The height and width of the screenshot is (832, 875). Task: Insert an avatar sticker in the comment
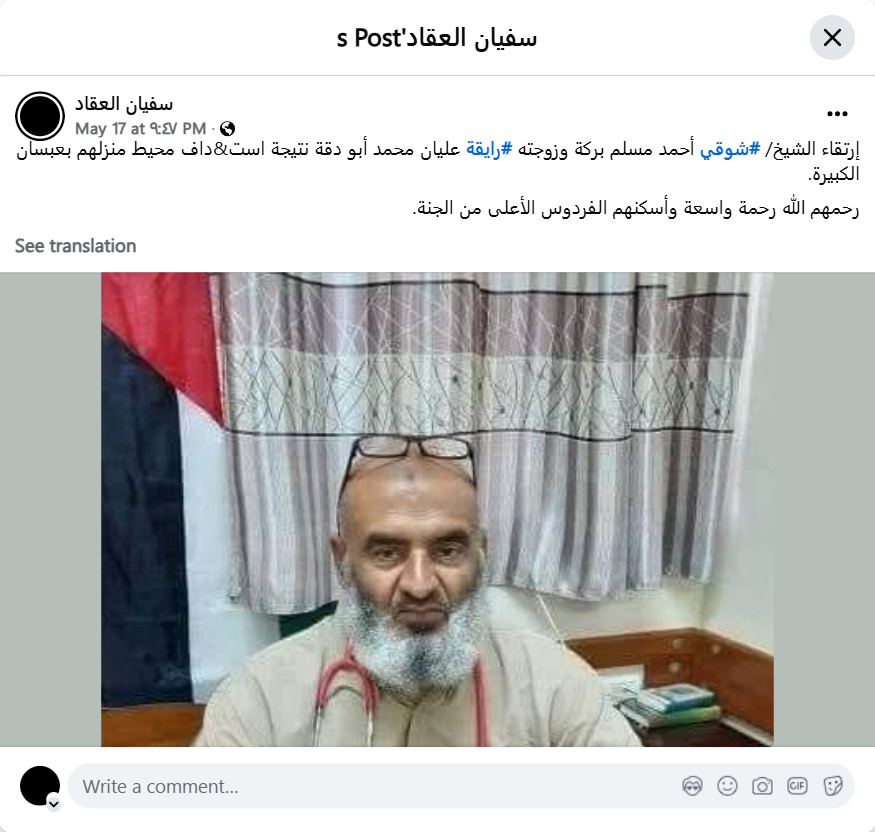692,786
